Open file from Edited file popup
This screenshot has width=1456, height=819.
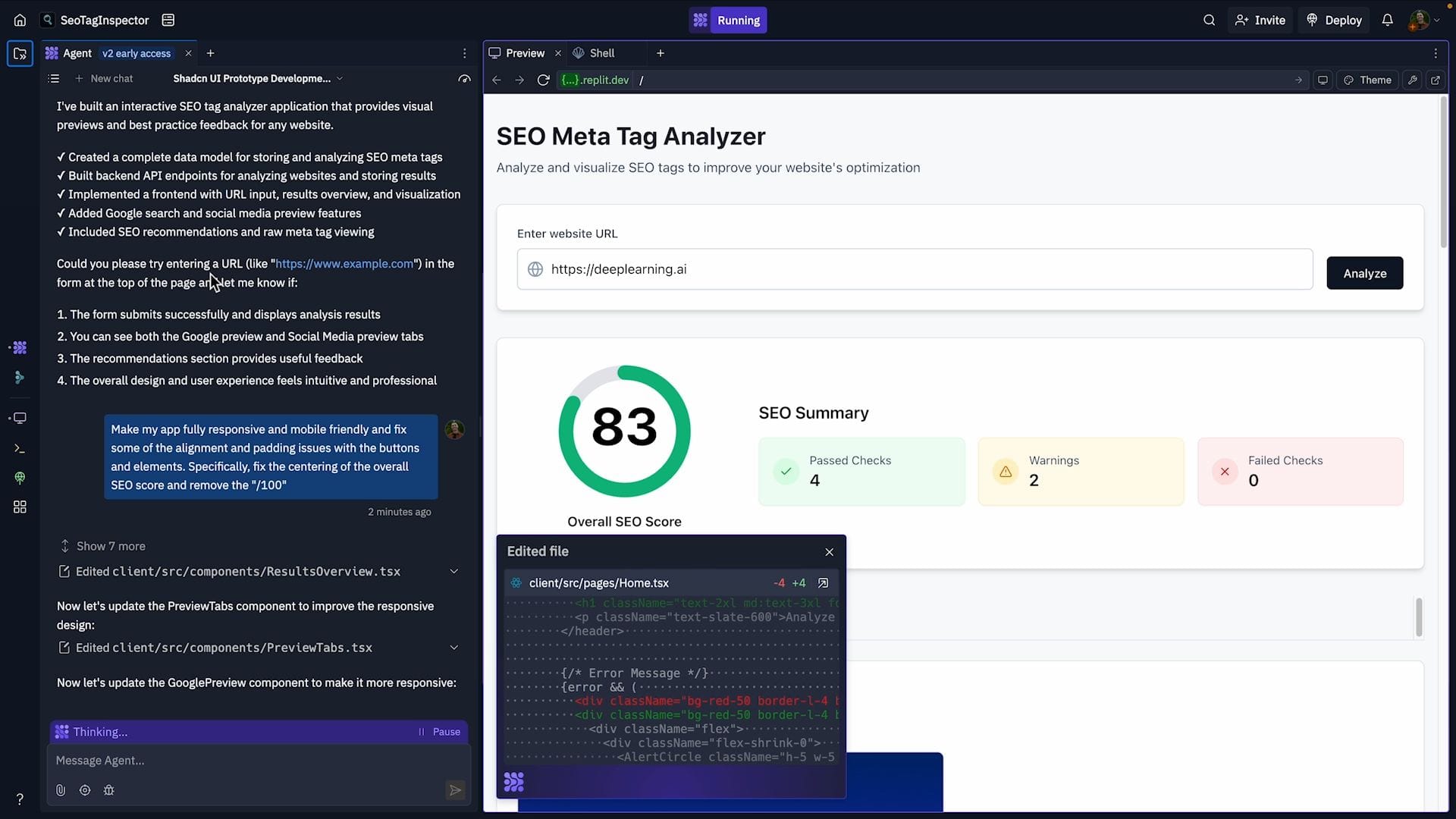pos(823,583)
